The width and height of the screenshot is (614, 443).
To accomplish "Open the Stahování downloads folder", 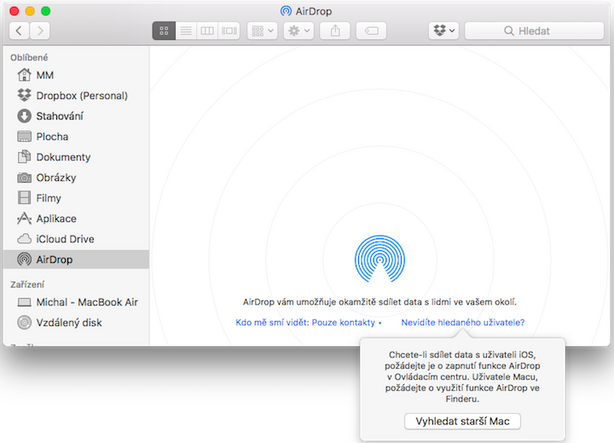I will [x=76, y=116].
